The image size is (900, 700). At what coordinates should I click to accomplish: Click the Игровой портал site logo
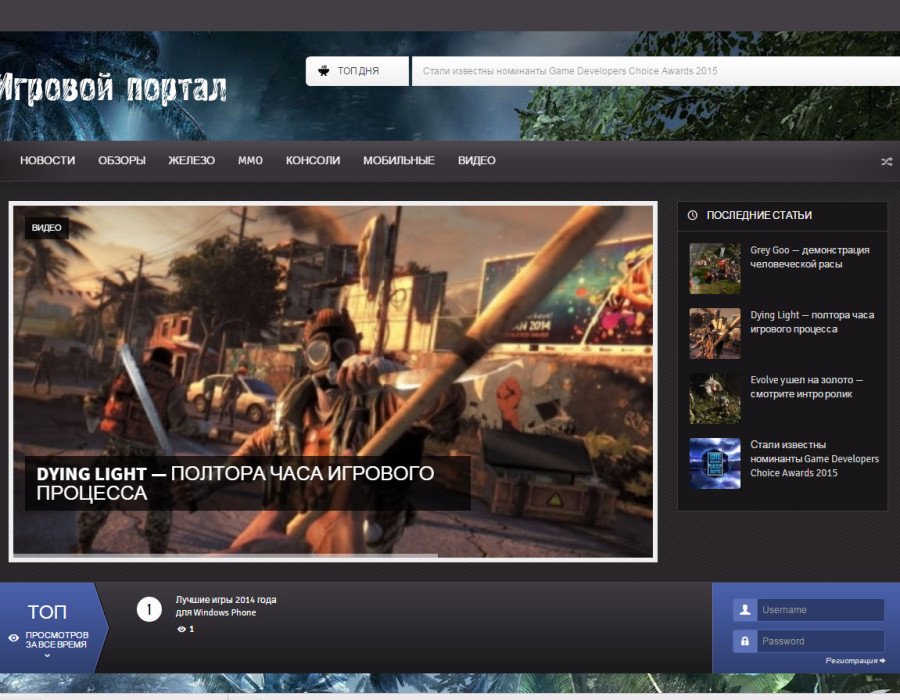(112, 89)
